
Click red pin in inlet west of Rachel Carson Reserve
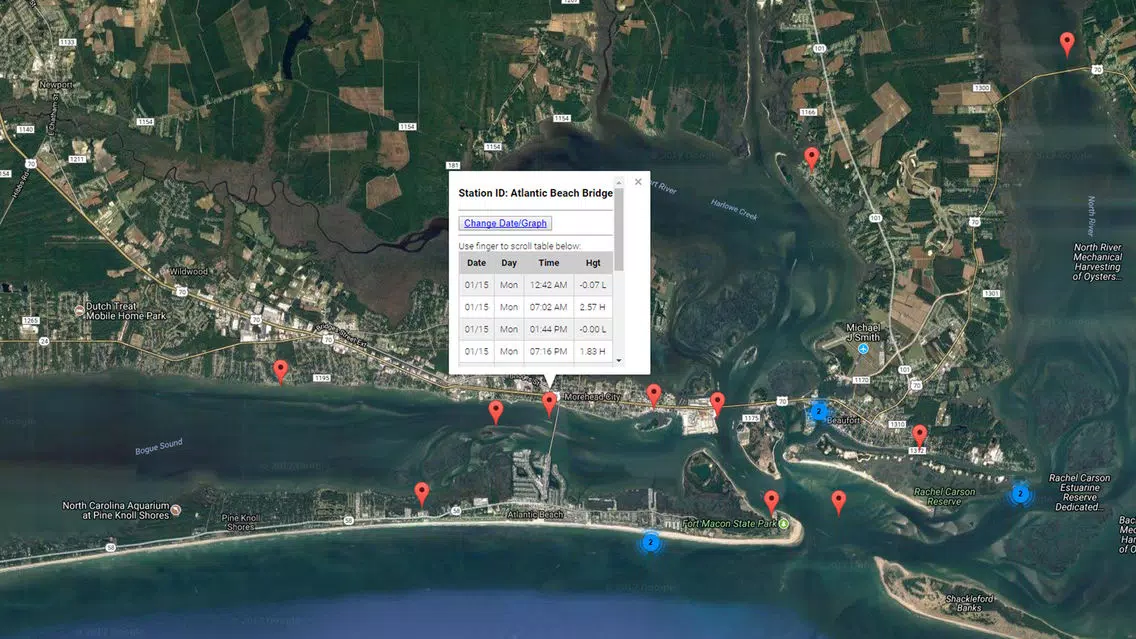(838, 501)
